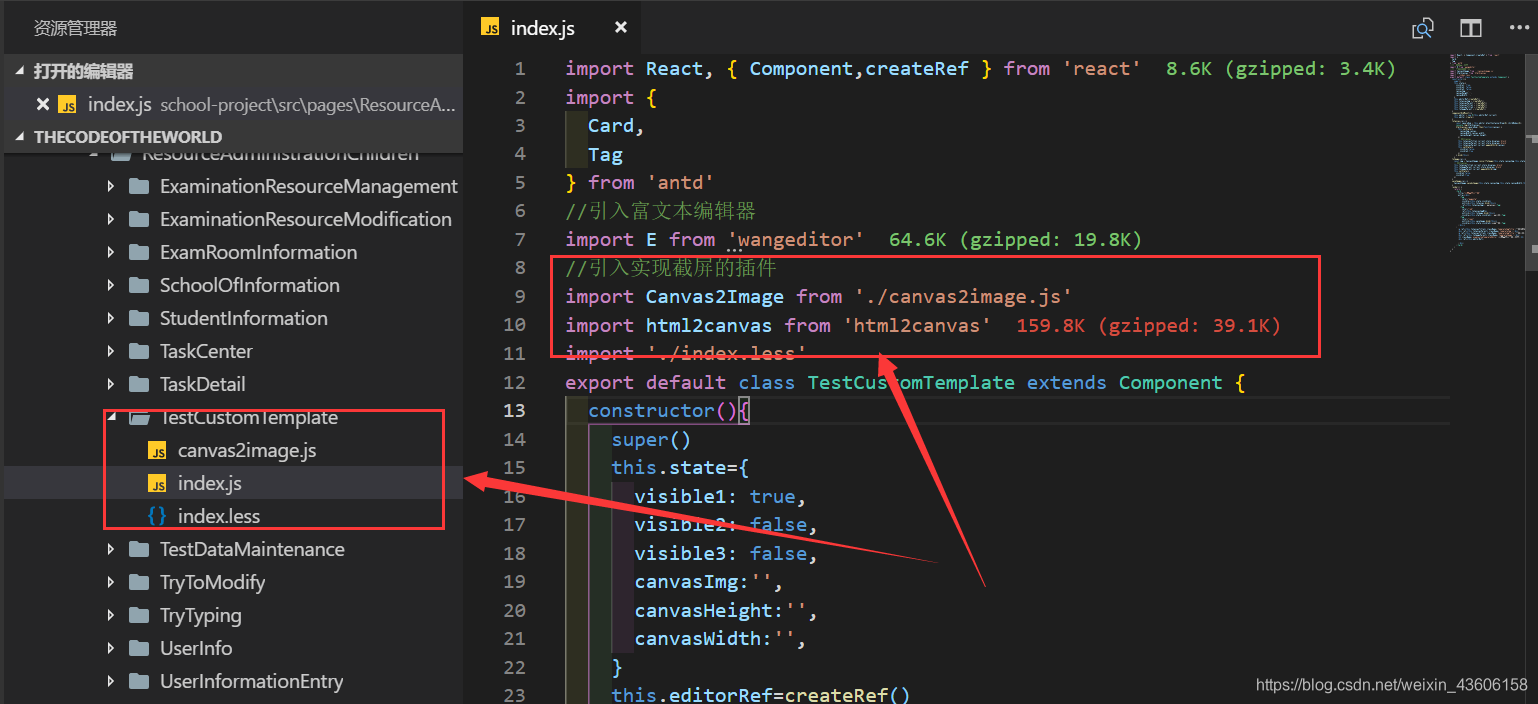Place cursor on 'wangeditor' import string

(x=795, y=239)
